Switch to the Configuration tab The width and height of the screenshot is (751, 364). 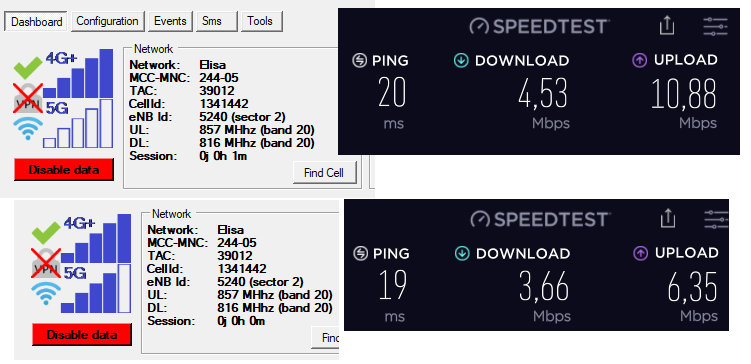tap(107, 22)
